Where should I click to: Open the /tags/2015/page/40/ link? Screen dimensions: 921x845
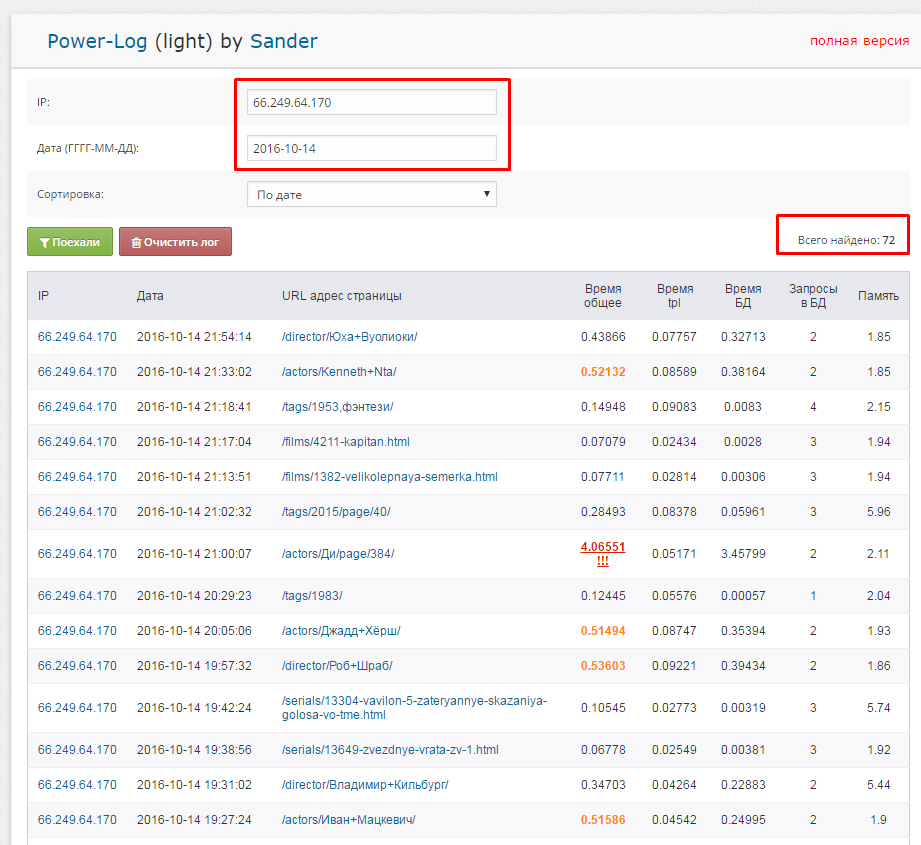tap(336, 512)
